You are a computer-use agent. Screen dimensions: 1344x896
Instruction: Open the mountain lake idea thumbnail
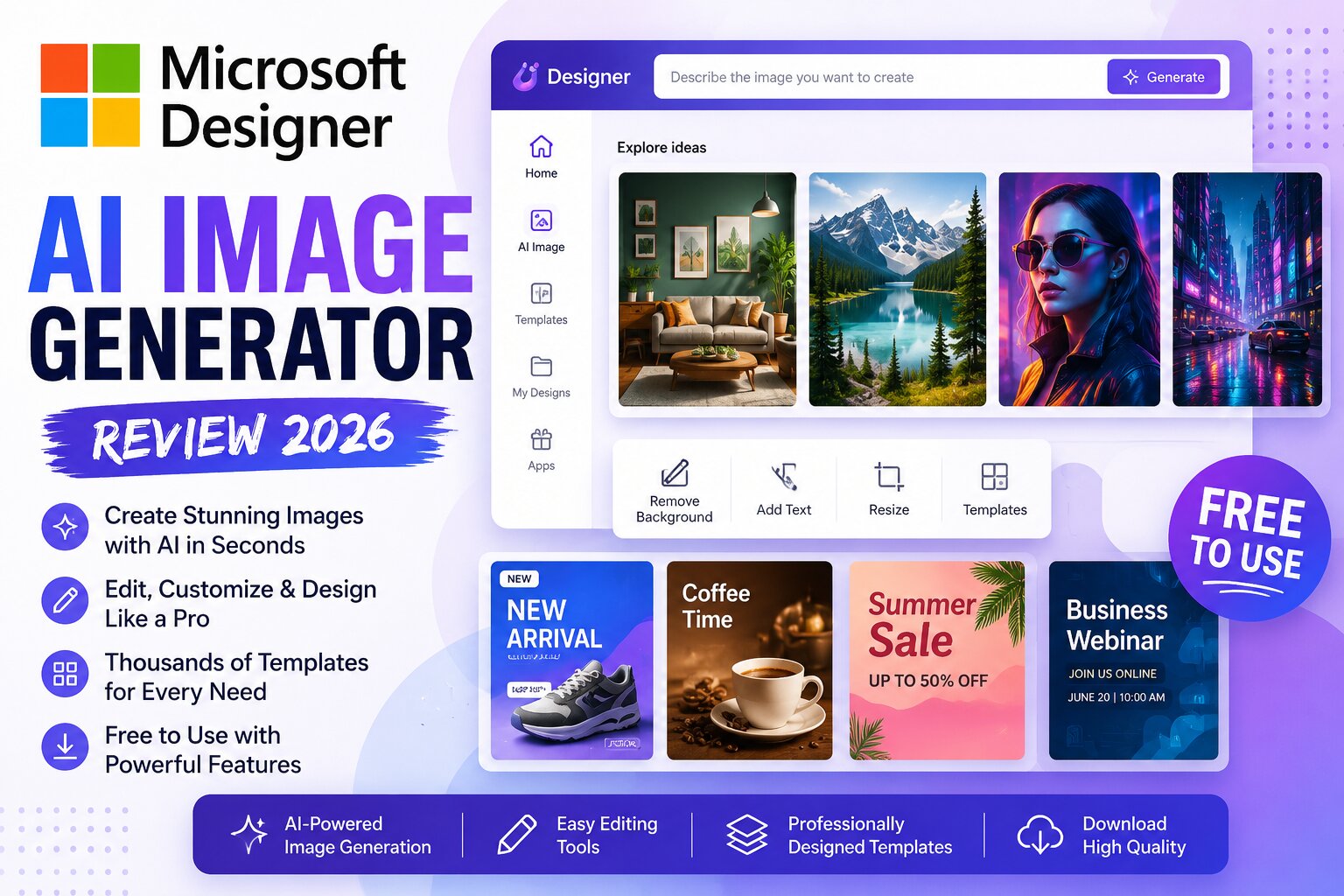(x=897, y=290)
